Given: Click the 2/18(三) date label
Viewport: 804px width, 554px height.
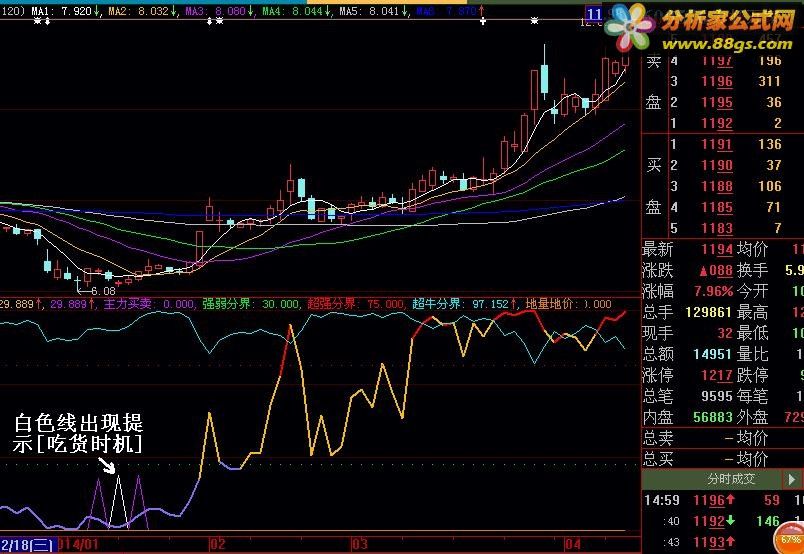Looking at the screenshot, I should click(x=27, y=545).
